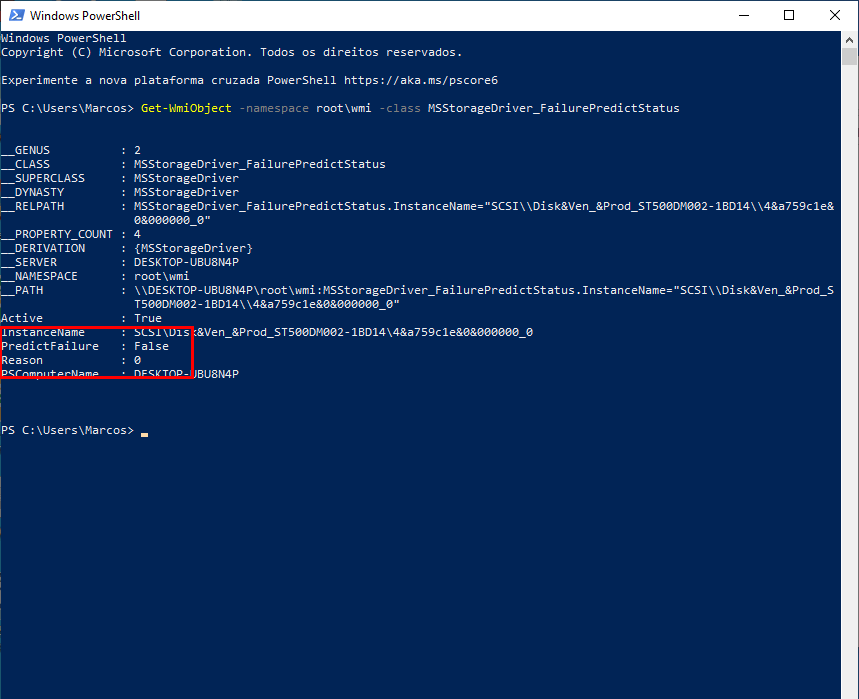The height and width of the screenshot is (699, 859).
Task: Click the Active value True
Action: click(x=147, y=318)
